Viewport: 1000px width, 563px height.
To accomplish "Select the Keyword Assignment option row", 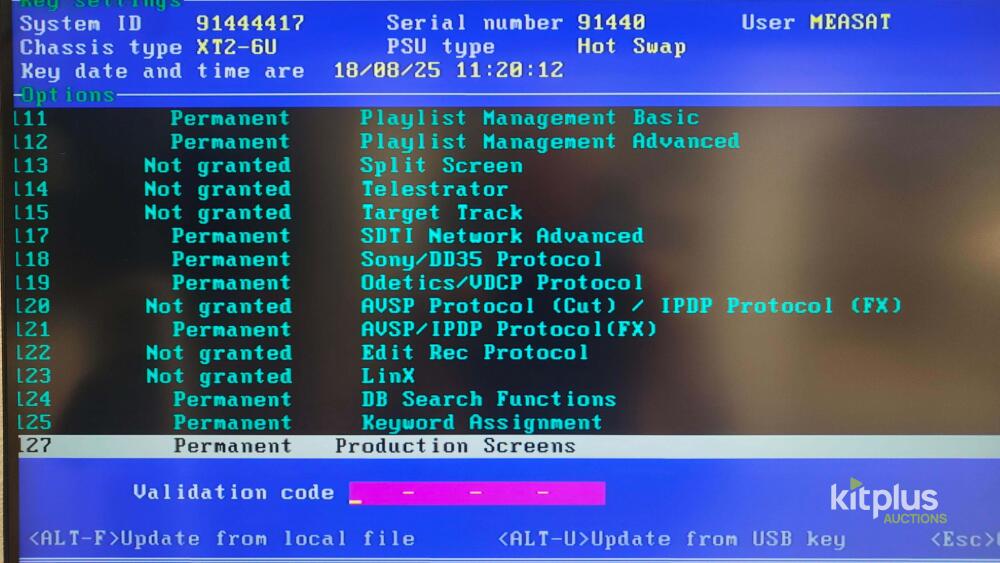I will point(507,423).
